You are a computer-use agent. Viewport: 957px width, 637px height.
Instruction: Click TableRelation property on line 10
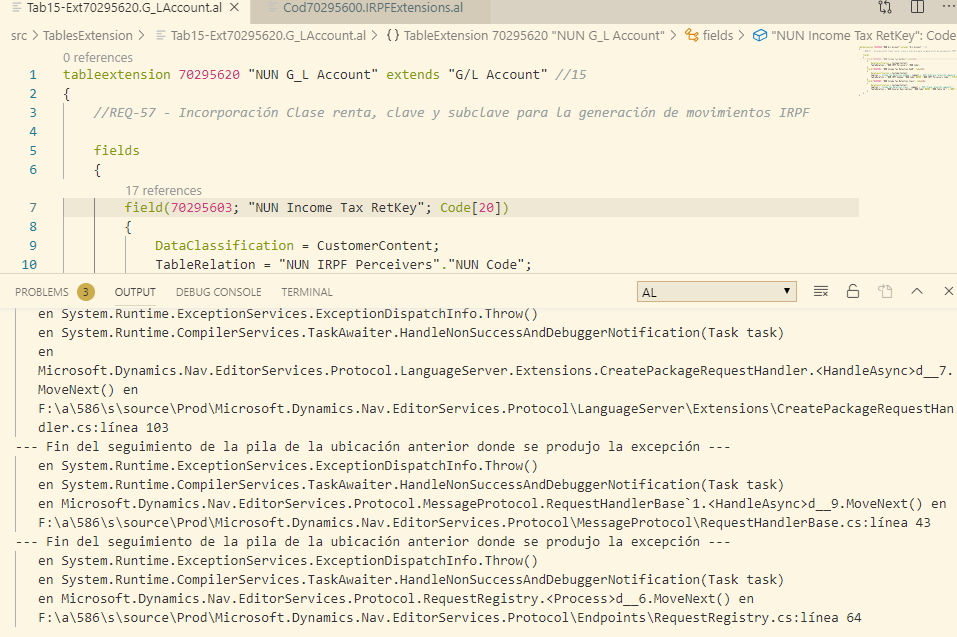click(205, 264)
